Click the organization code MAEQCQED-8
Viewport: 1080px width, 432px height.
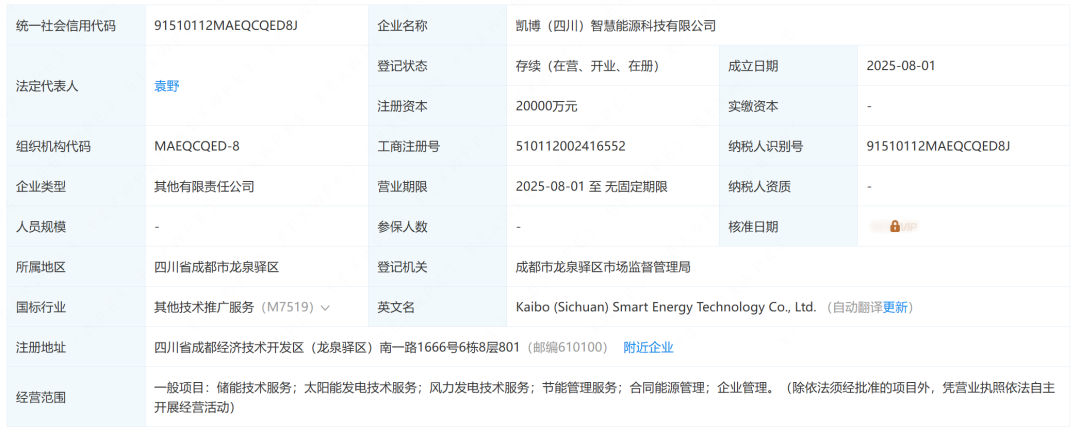pyautogui.click(x=197, y=146)
